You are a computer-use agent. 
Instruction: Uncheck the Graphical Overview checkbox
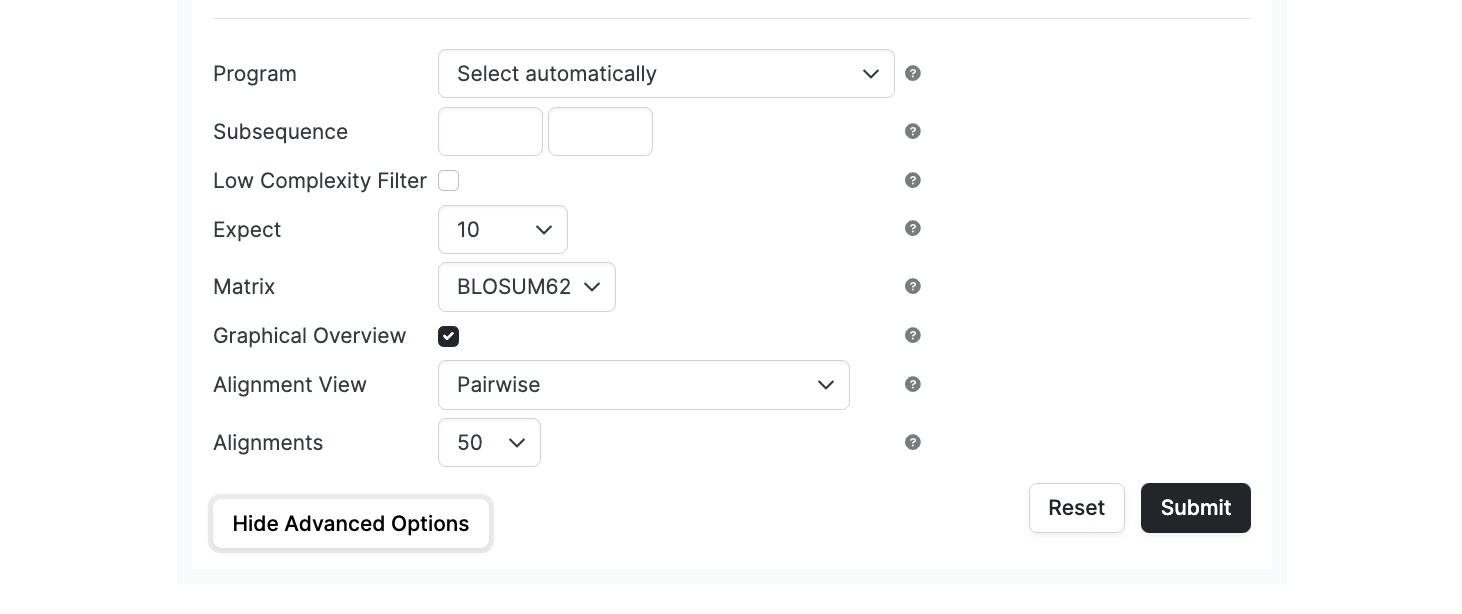pos(448,336)
